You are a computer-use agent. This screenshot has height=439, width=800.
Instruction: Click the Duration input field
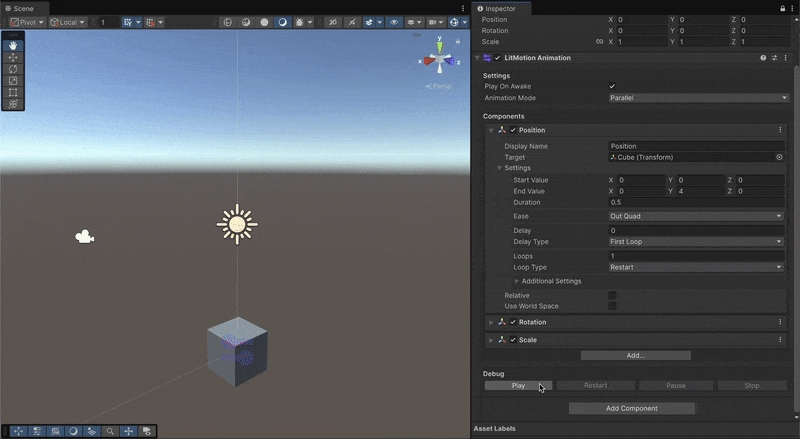[696, 202]
